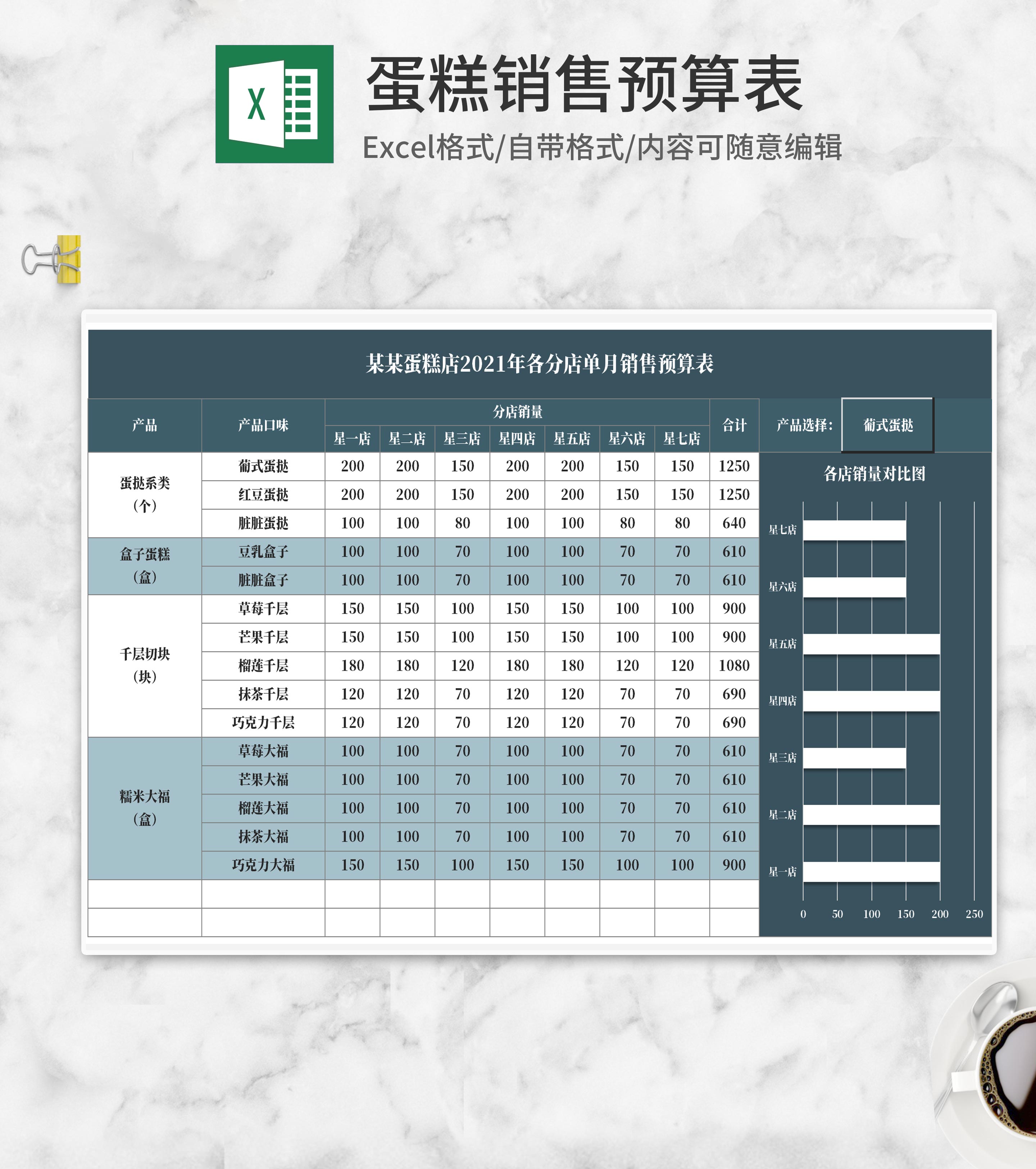
Task: Open the 葡式蛋挞 product selection dropdown
Action: (887, 425)
